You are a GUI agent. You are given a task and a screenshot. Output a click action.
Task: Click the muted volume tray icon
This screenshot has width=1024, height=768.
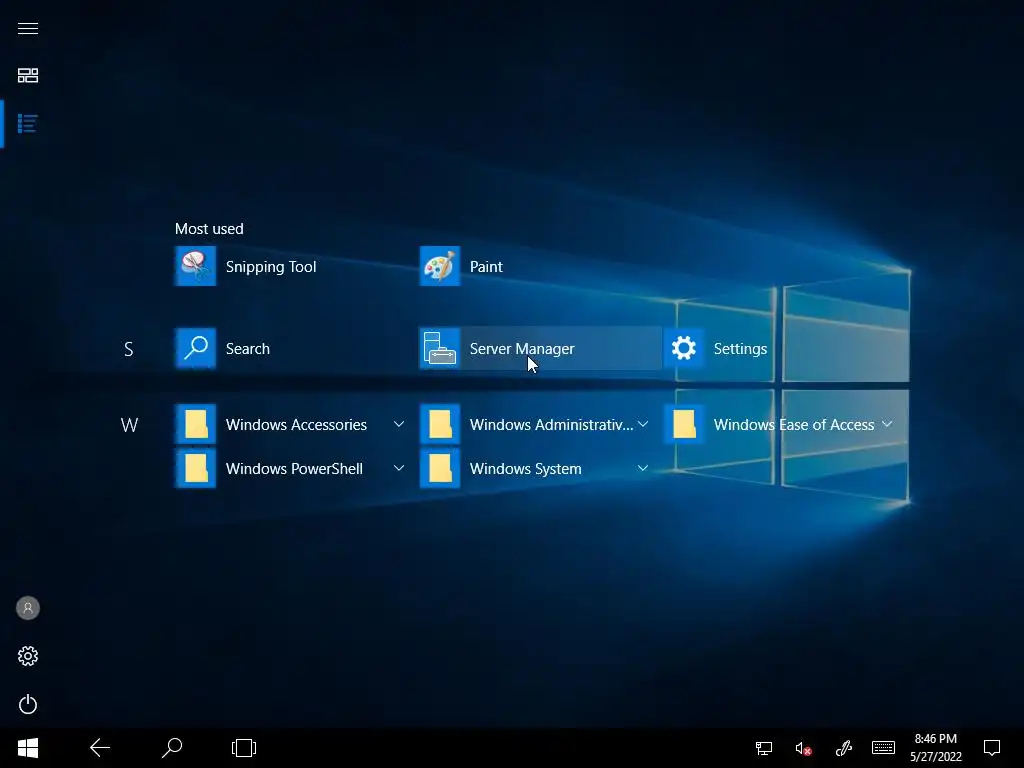click(x=803, y=748)
